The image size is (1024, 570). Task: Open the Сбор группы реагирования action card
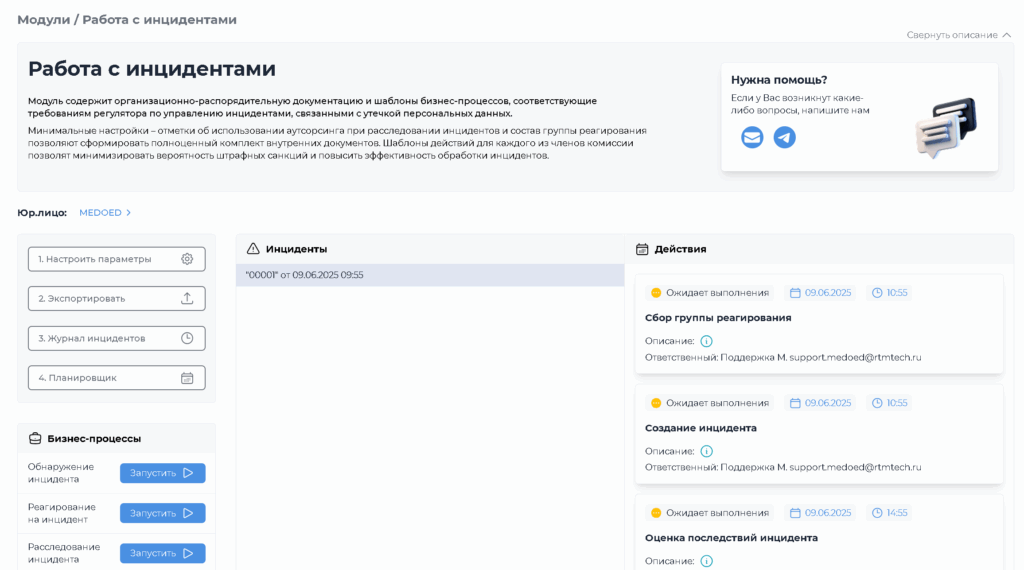pyautogui.click(x=819, y=324)
